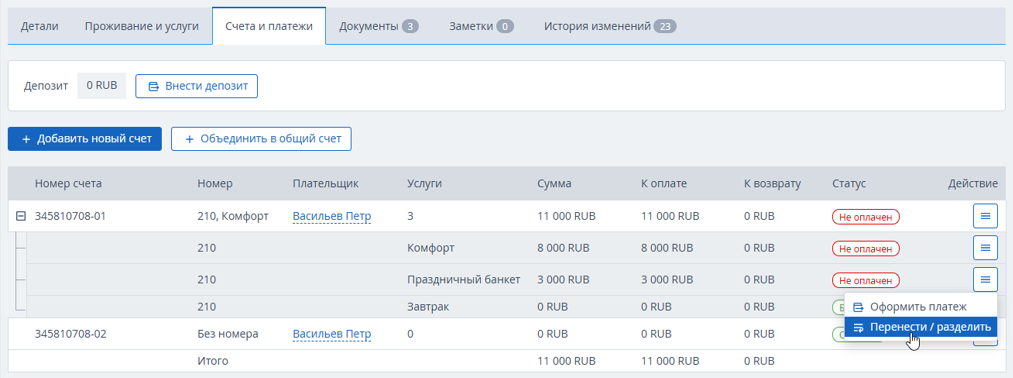Image resolution: width=1013 pixels, height=378 pixels.
Task: Click the Добавить новый счет button
Action: click(x=85, y=139)
